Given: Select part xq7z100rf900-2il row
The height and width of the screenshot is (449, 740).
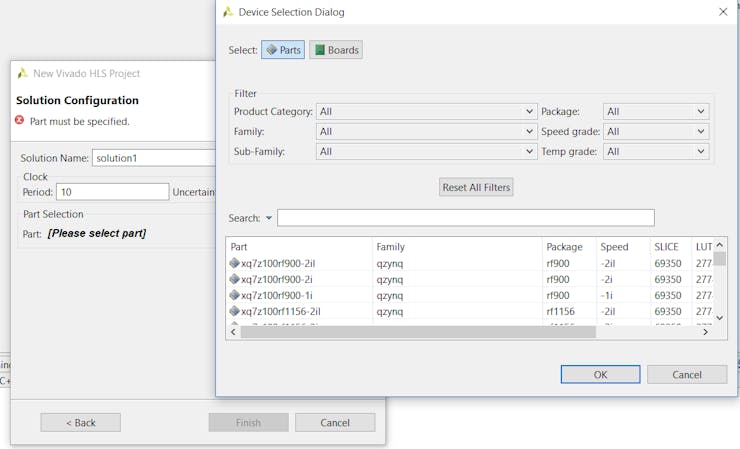Looking at the screenshot, I should 470,263.
